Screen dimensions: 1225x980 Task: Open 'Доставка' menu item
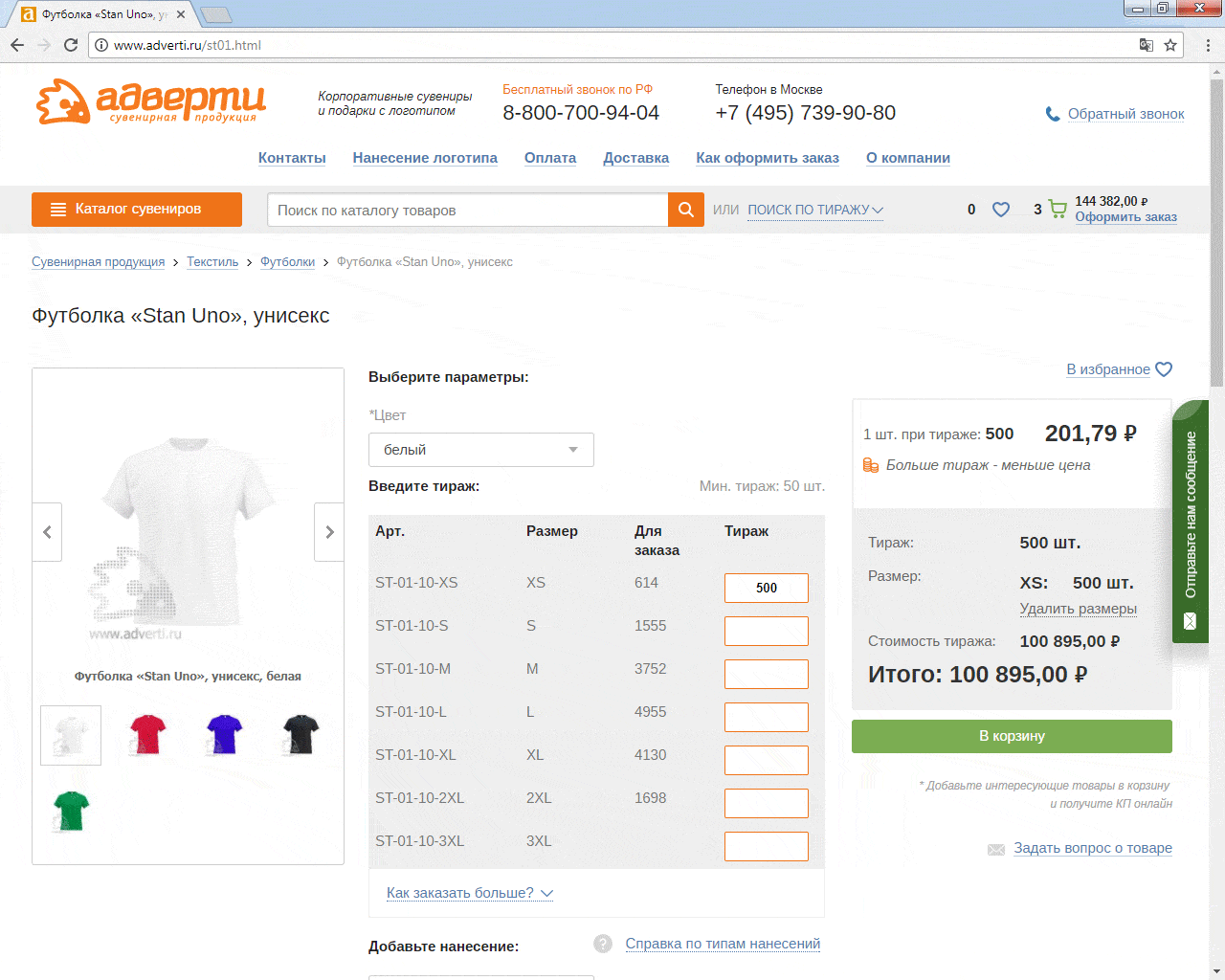[x=636, y=158]
